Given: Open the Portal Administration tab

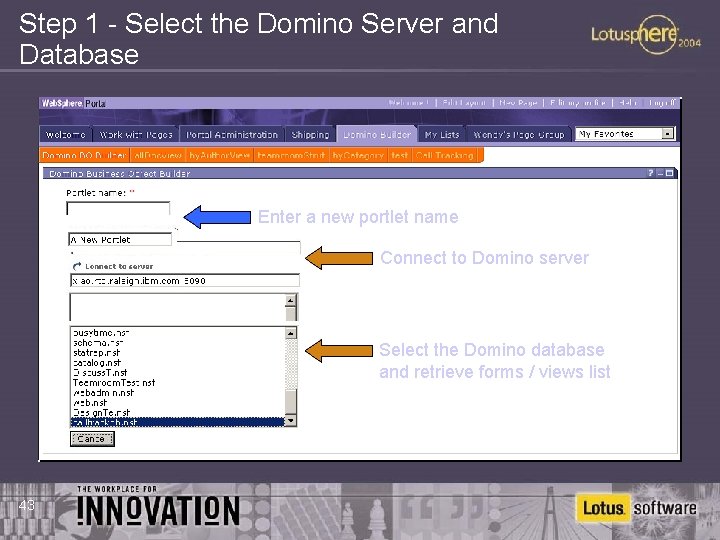Looking at the screenshot, I should [x=232, y=135].
